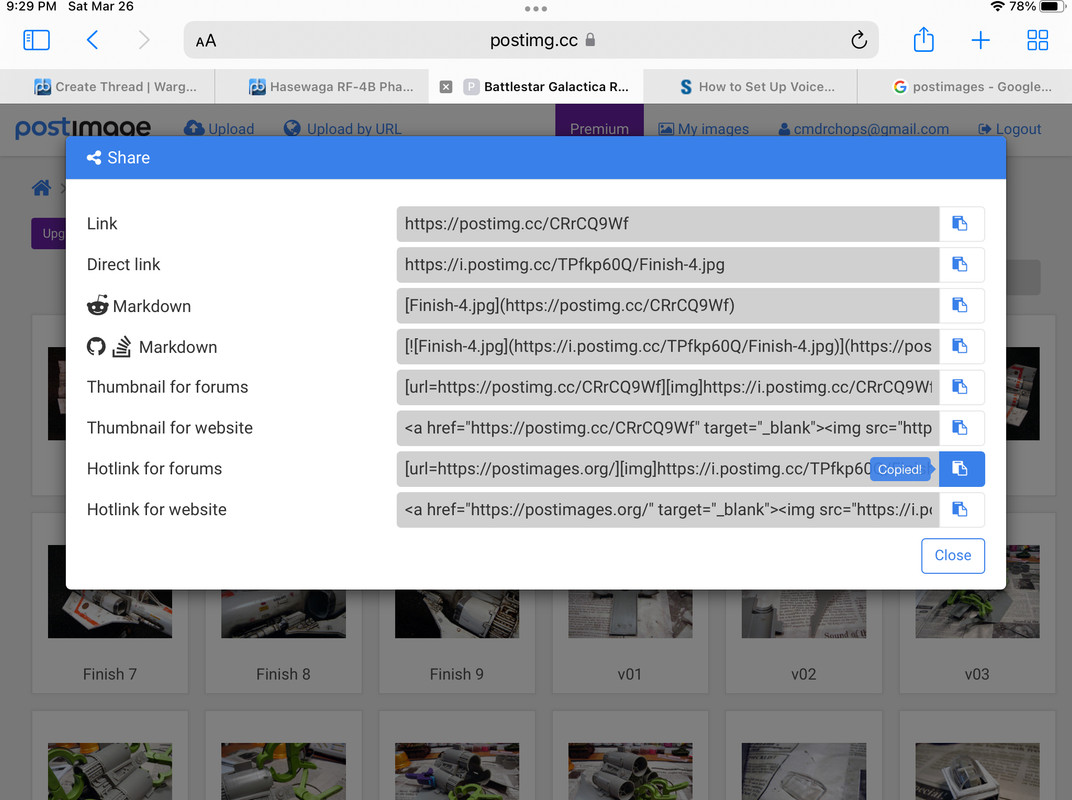
Task: Open the v02 thumbnail
Action: tap(804, 614)
